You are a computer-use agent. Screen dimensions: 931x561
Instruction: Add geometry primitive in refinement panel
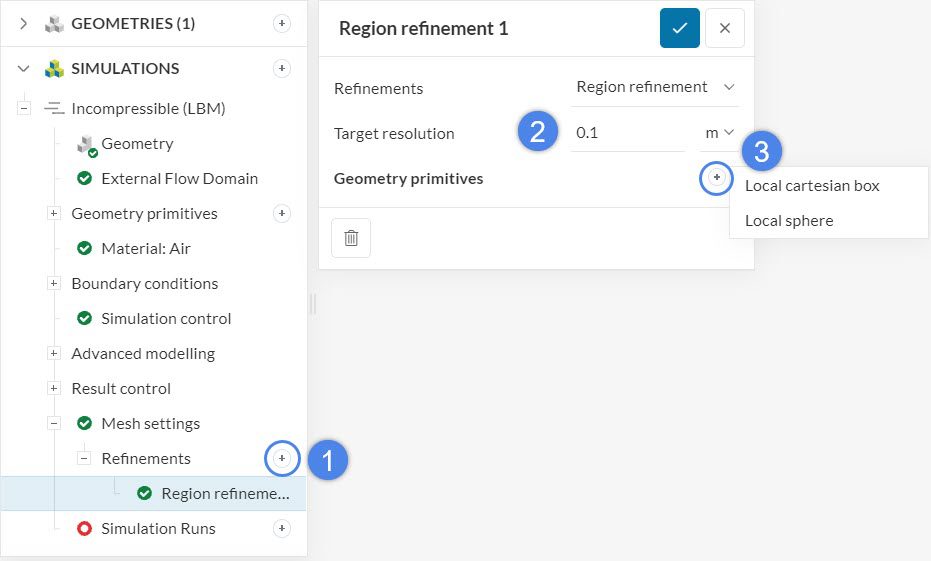pyautogui.click(x=716, y=177)
